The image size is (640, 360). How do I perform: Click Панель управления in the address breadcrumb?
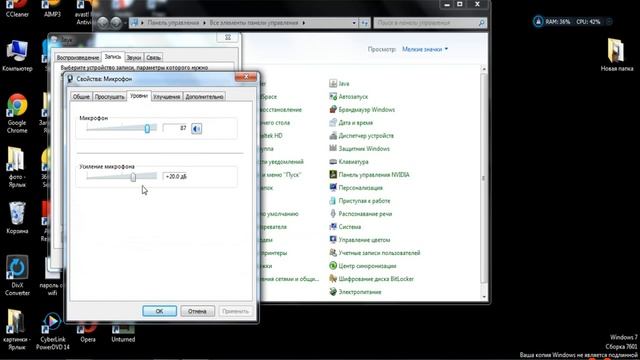pos(173,23)
